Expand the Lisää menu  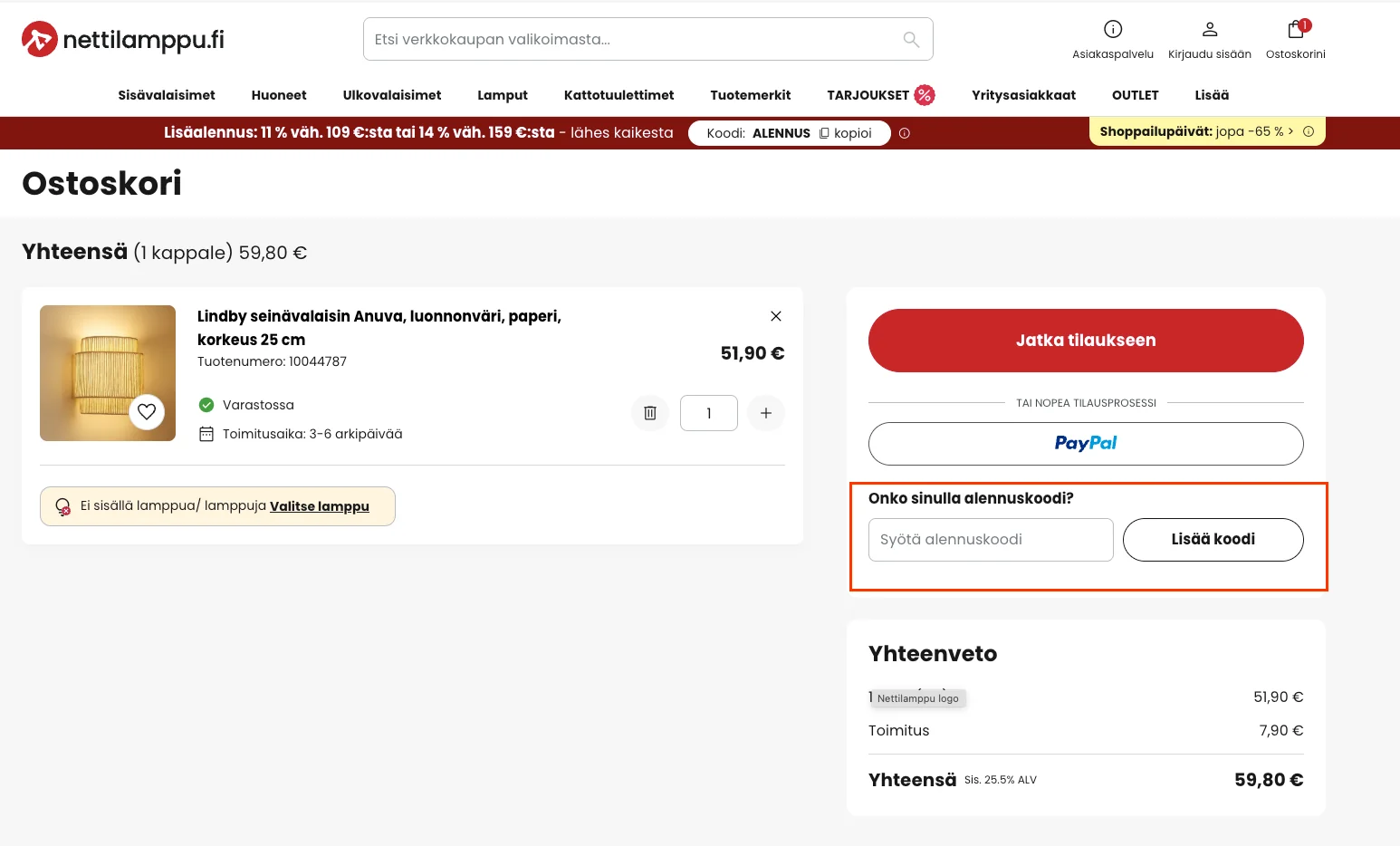(x=1212, y=95)
